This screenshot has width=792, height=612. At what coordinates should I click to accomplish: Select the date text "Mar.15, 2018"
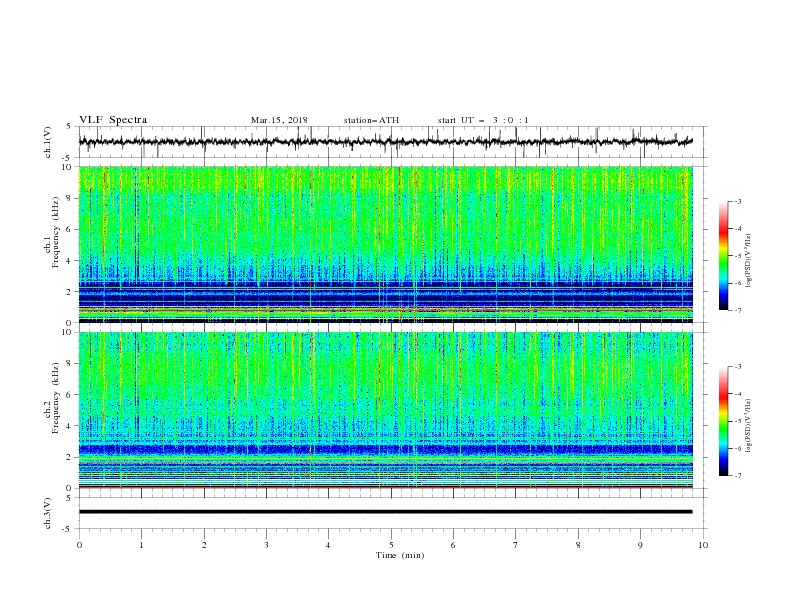coord(279,120)
